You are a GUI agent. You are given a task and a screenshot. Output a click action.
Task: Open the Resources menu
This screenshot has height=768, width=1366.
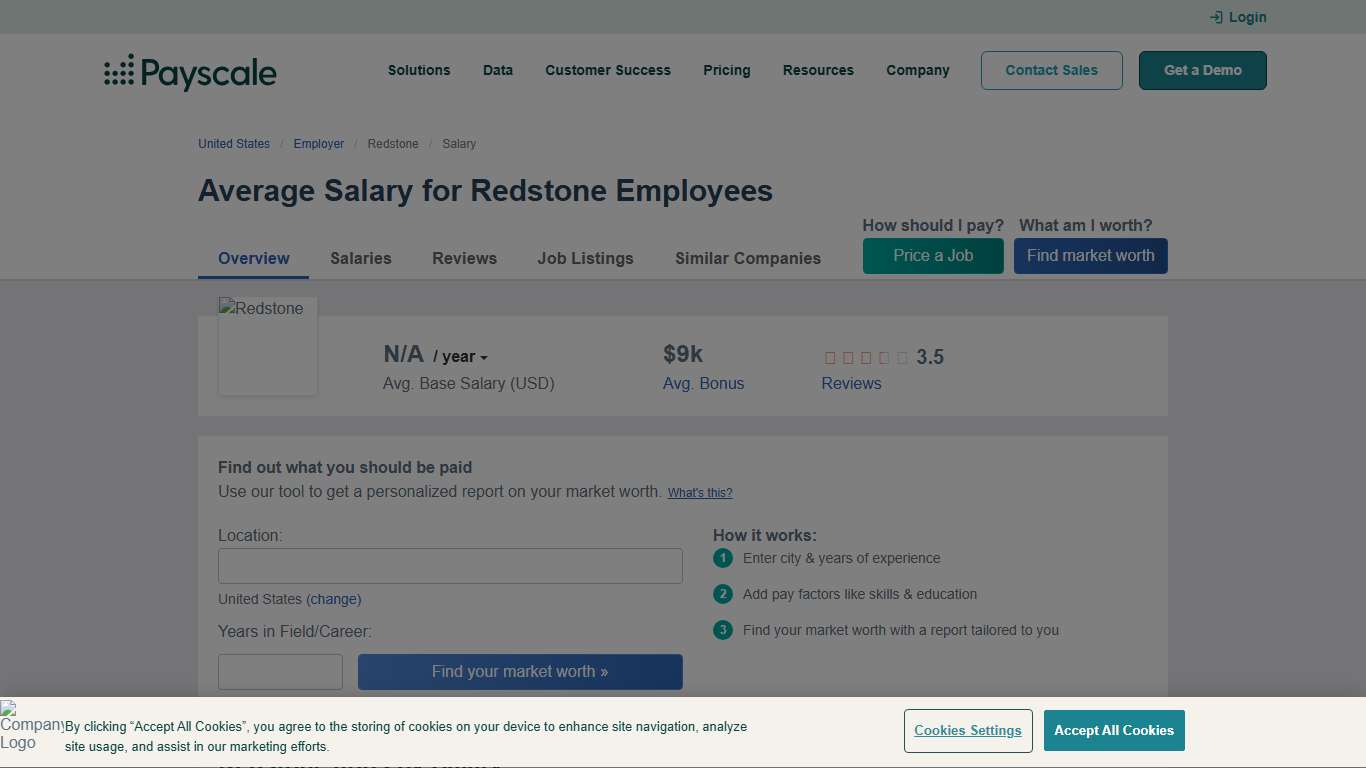[x=818, y=70]
